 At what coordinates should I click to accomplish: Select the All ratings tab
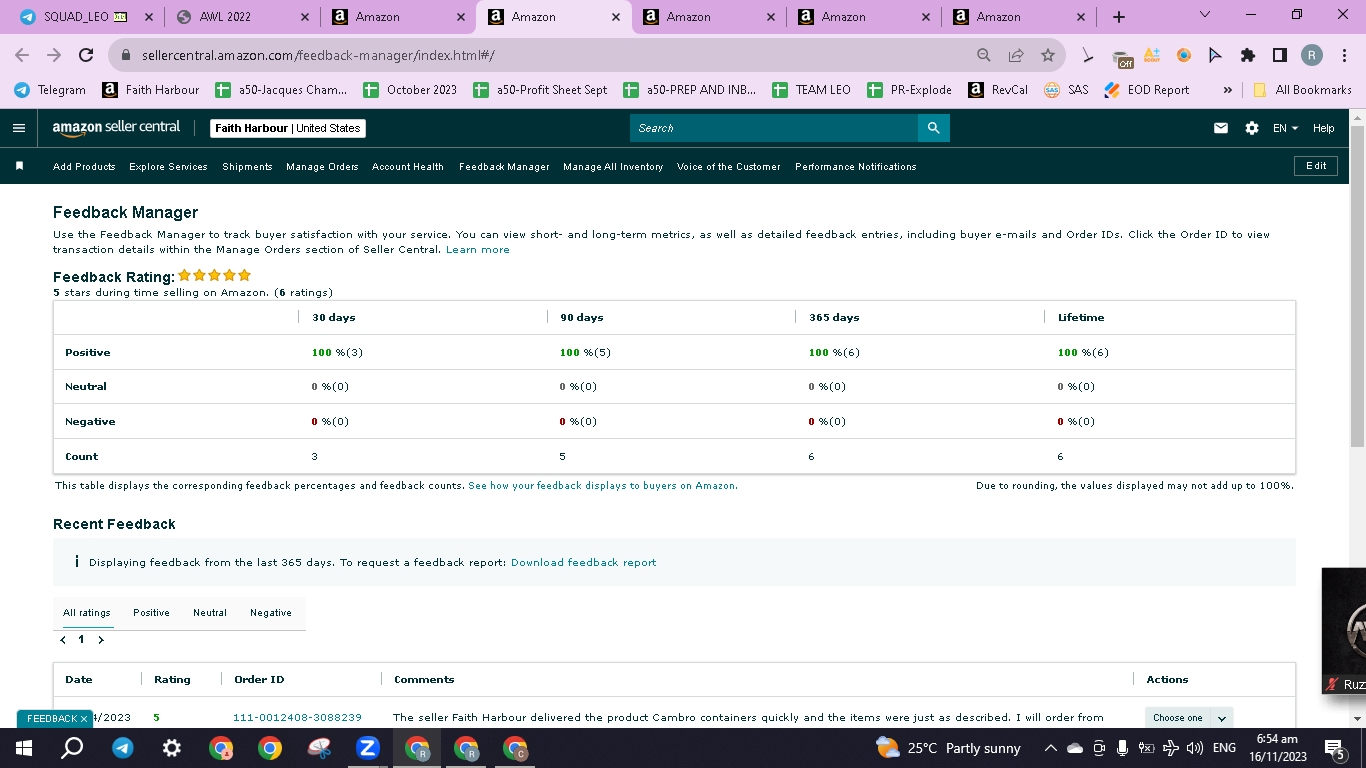pos(87,613)
